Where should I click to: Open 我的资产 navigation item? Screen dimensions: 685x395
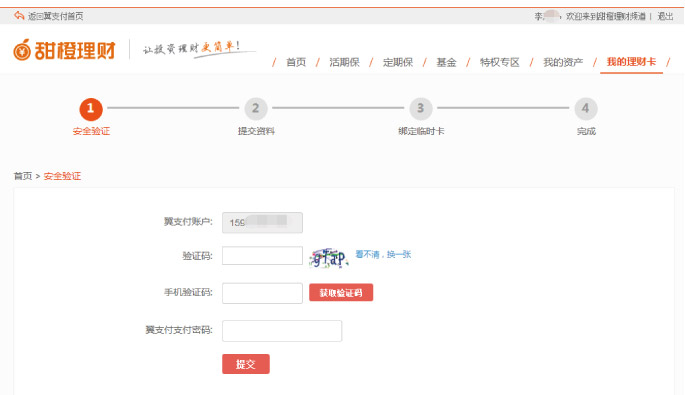(563, 62)
